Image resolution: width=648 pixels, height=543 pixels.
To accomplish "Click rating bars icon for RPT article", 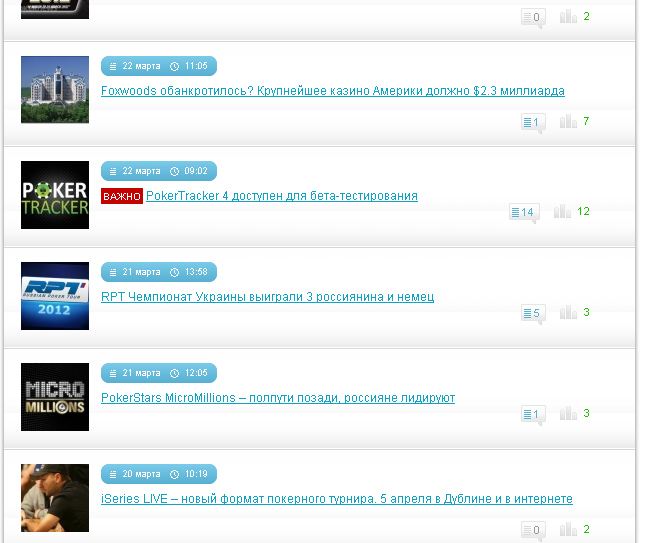I will (x=568, y=312).
